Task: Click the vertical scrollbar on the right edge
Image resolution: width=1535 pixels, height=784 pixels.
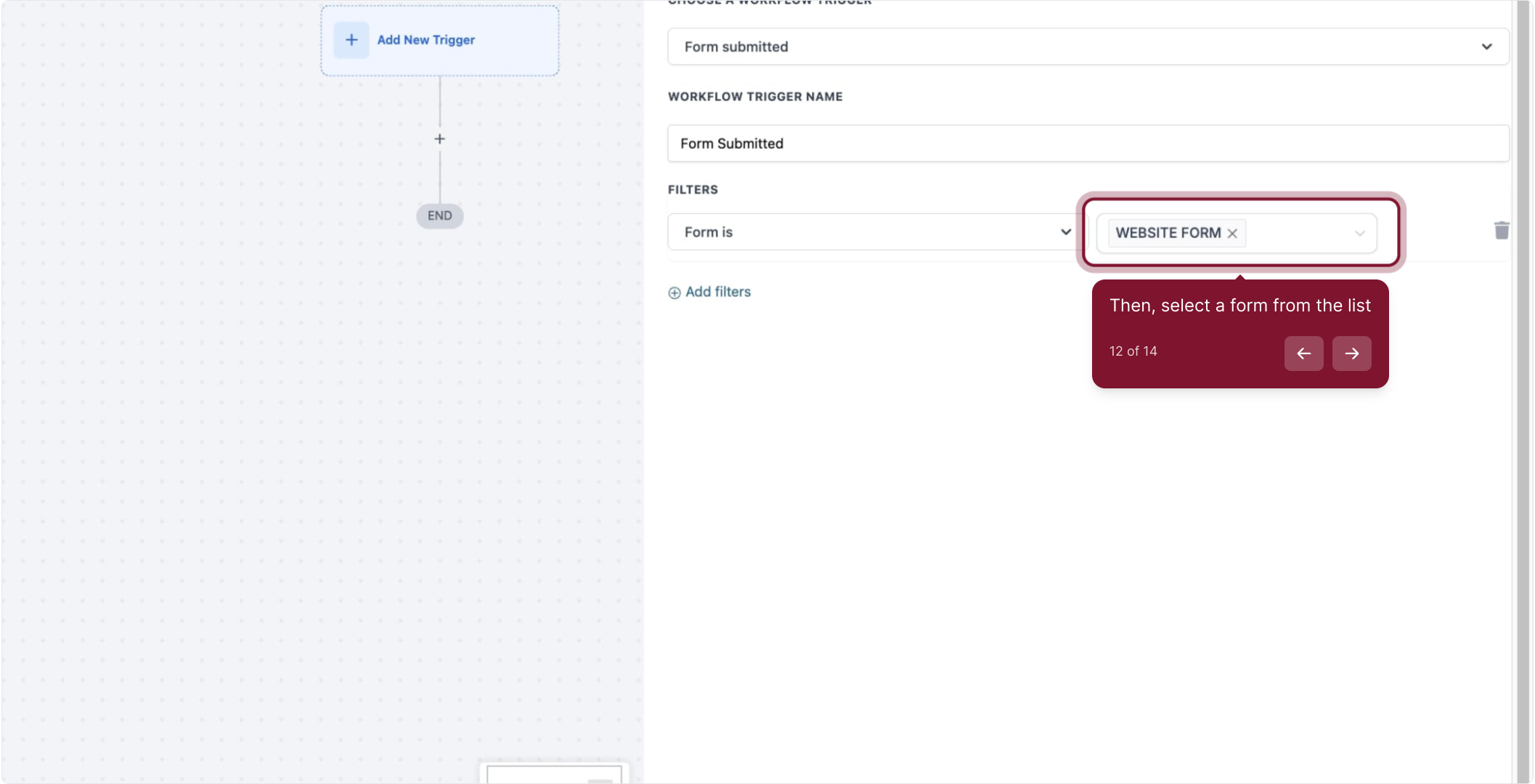Action: 1523,392
